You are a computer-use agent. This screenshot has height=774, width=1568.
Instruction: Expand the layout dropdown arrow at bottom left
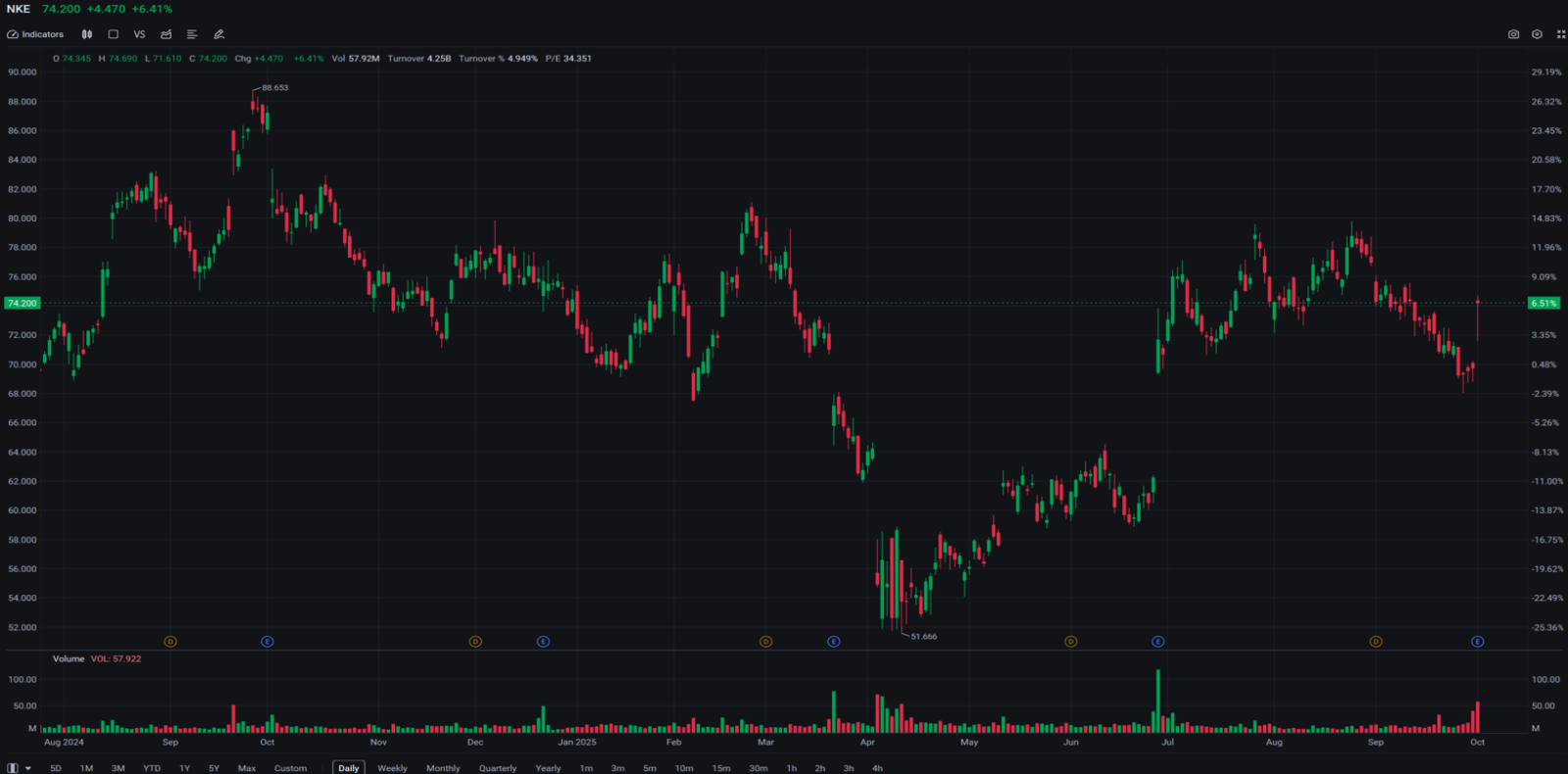(x=28, y=768)
